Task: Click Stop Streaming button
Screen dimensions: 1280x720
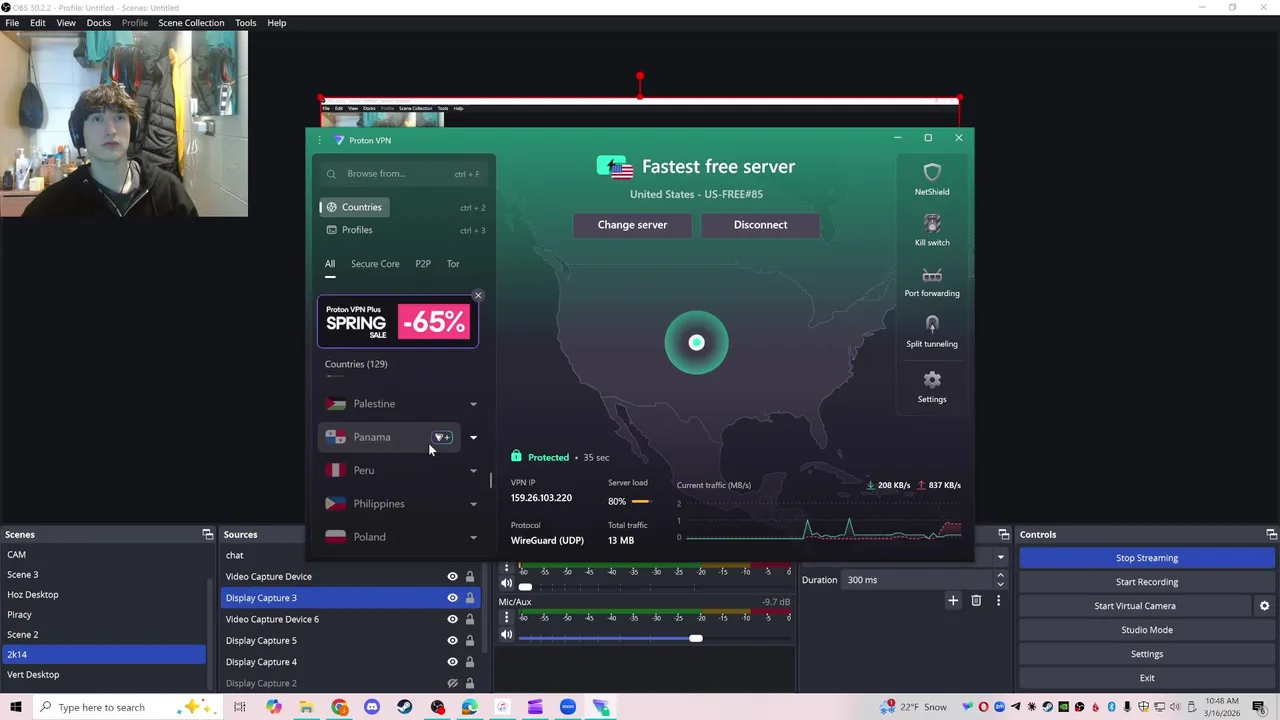Action: point(1147,558)
